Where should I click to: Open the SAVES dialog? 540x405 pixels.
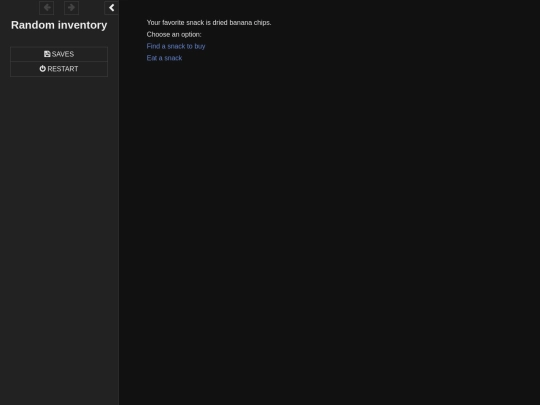point(59,54)
